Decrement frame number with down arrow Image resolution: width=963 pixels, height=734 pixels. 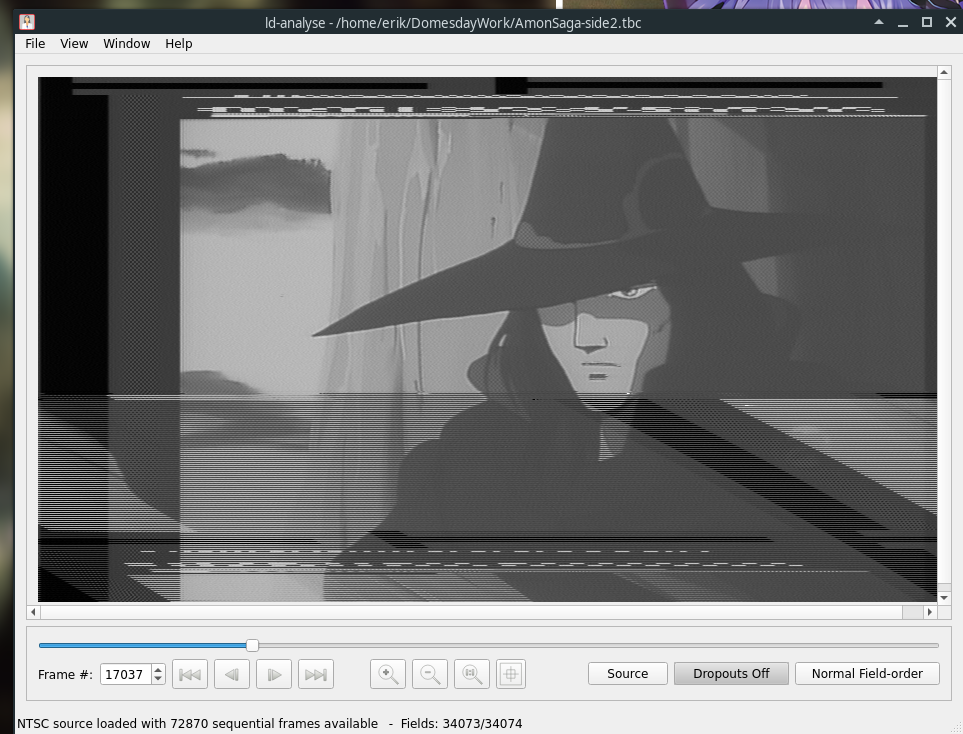(x=158, y=679)
